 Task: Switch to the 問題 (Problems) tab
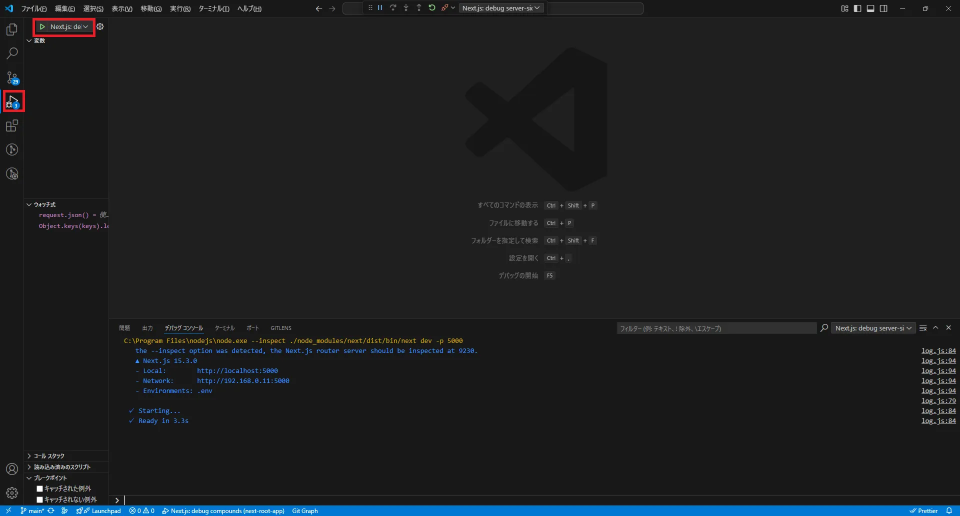(124, 328)
